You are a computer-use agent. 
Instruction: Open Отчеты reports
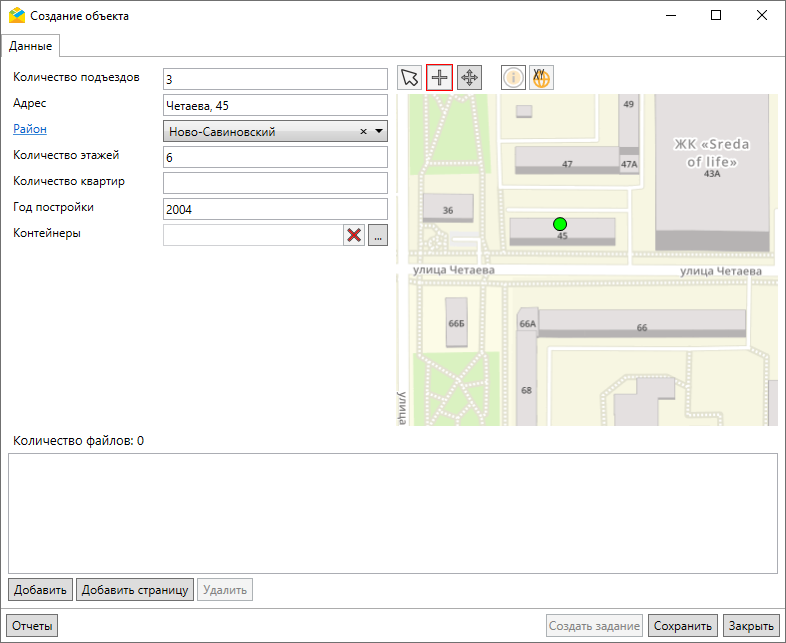(x=32, y=626)
